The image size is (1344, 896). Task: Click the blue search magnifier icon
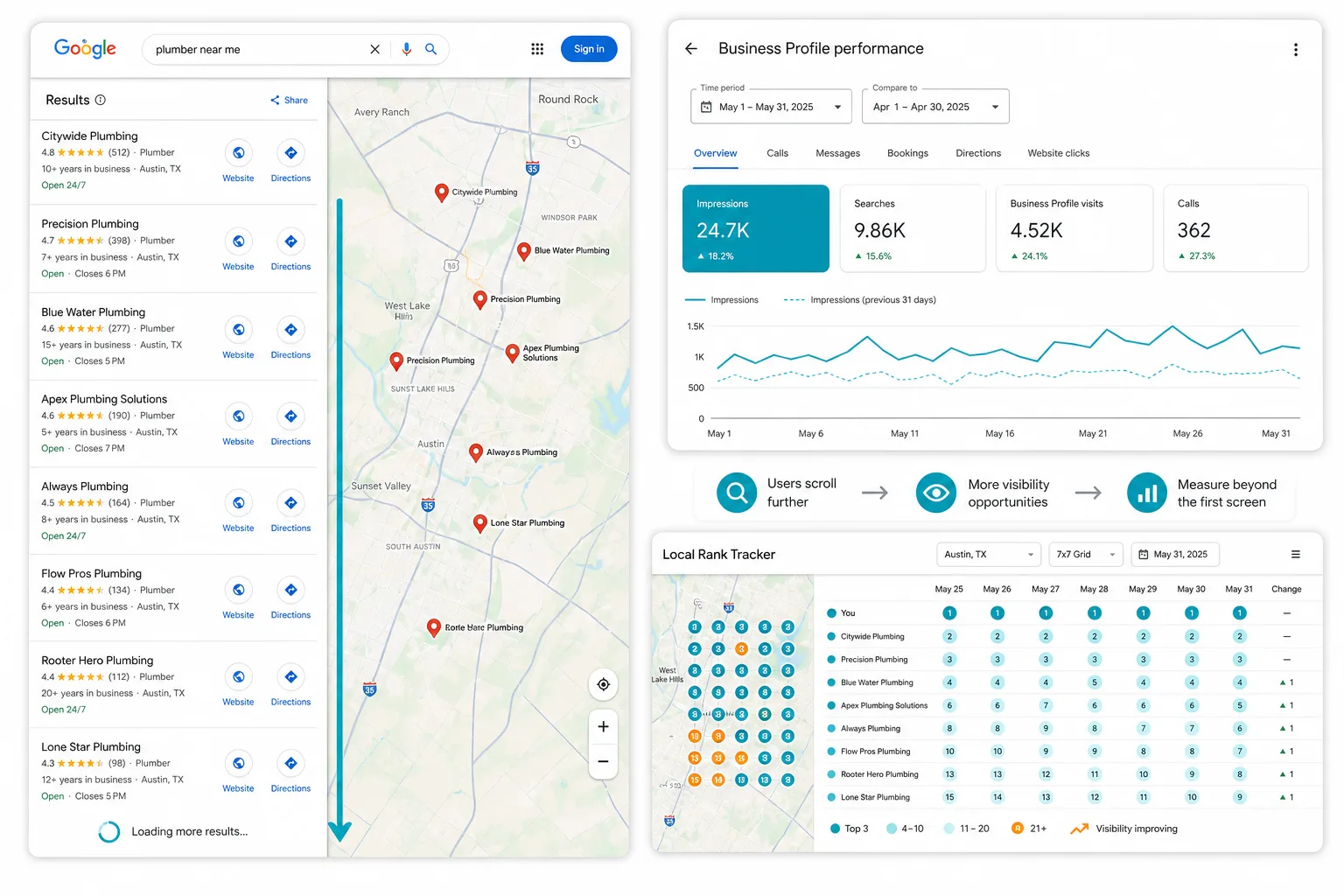point(430,49)
